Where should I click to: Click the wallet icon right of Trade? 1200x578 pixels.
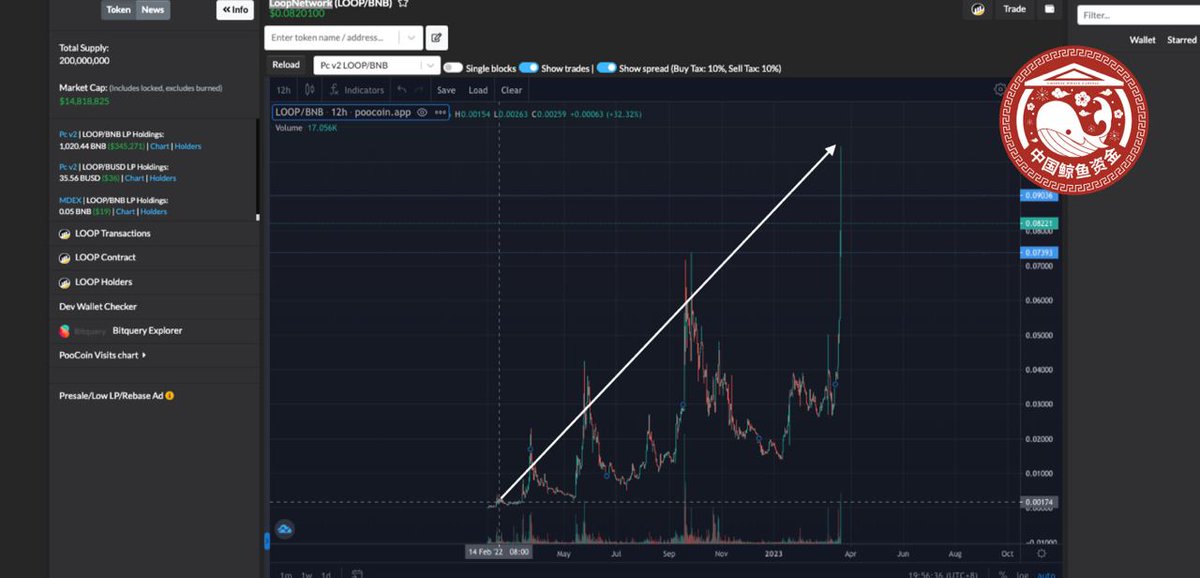pyautogui.click(x=1049, y=9)
